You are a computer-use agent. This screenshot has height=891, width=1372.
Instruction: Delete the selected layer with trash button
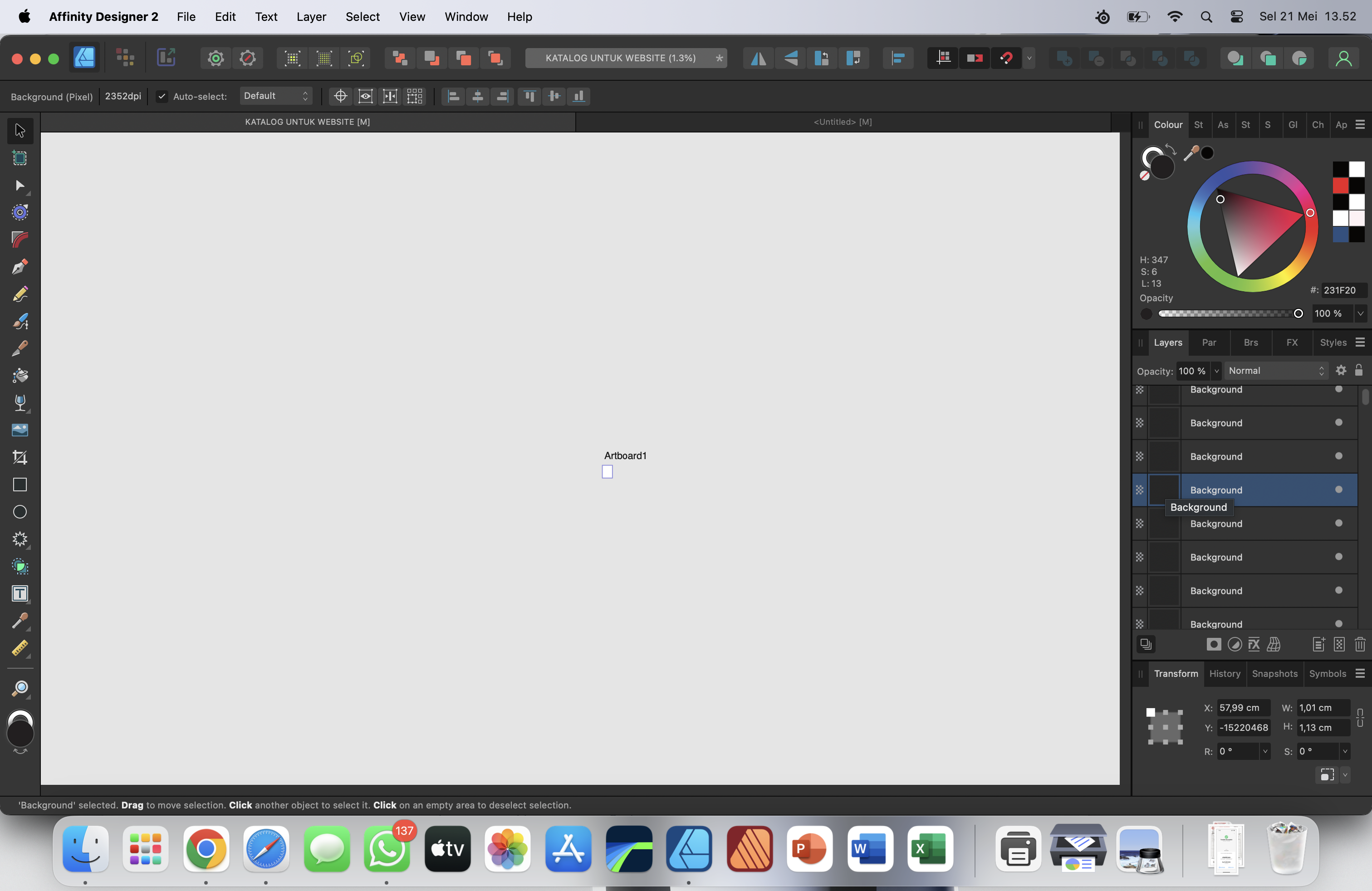(1360, 644)
